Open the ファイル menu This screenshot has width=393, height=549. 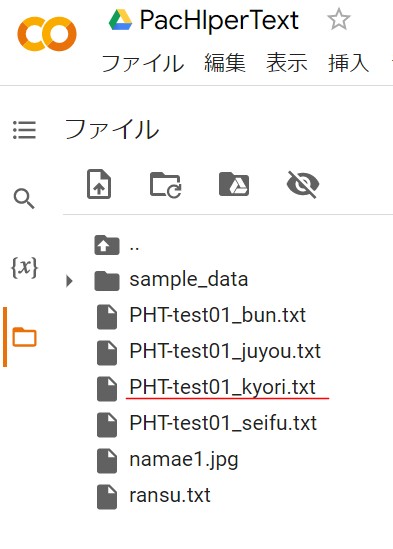pyautogui.click(x=143, y=63)
